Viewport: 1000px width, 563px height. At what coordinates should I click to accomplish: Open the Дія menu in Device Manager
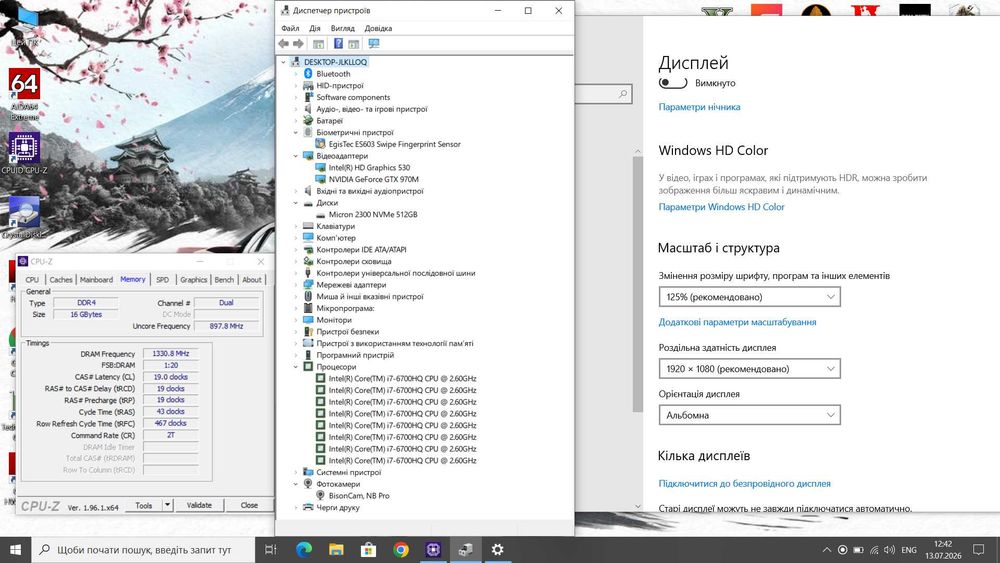(x=315, y=28)
